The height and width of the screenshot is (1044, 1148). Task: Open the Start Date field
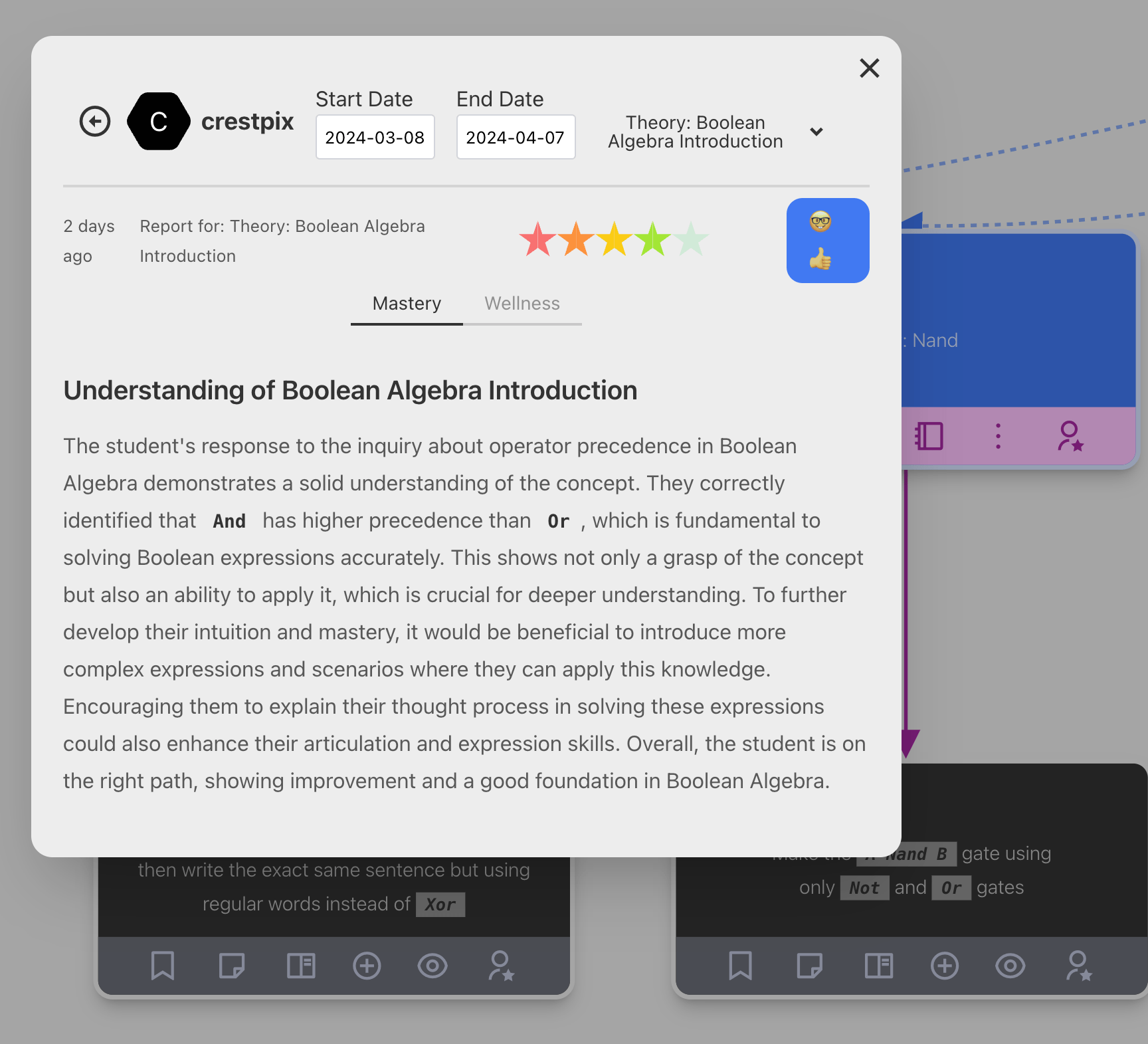click(375, 138)
